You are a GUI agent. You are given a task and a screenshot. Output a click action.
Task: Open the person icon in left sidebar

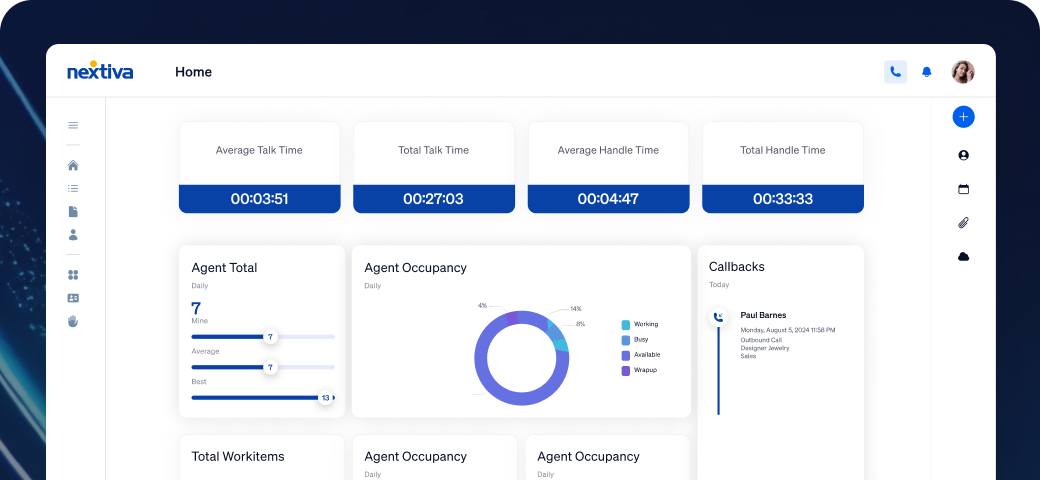pos(73,235)
